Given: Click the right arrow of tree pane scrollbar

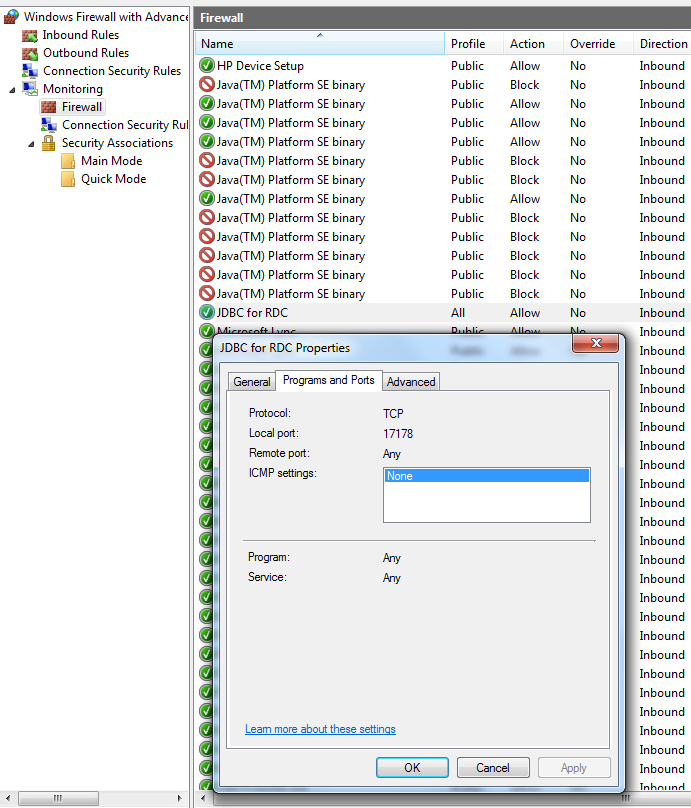Looking at the screenshot, I should (180, 799).
